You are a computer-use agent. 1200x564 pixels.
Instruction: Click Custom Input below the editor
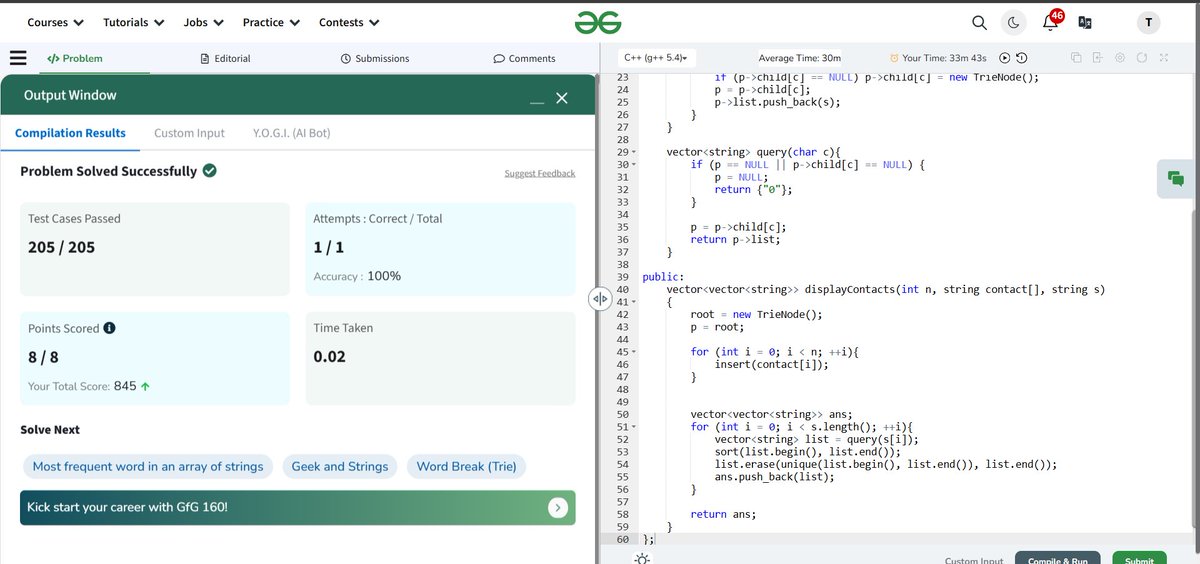[x=974, y=560]
